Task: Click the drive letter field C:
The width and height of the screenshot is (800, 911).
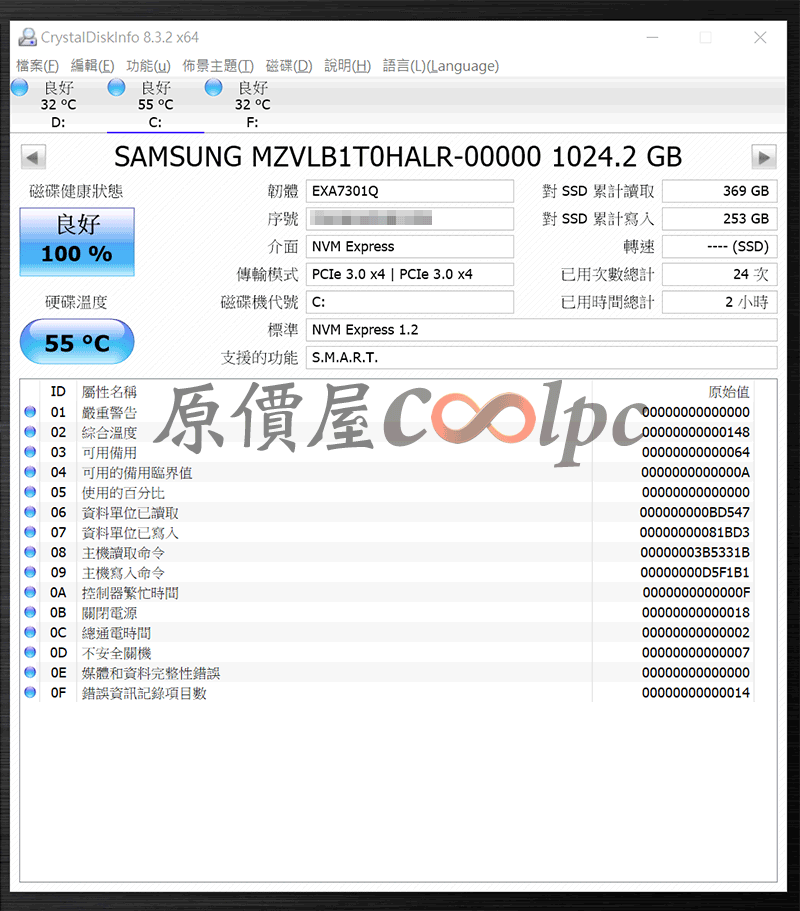Action: point(410,302)
